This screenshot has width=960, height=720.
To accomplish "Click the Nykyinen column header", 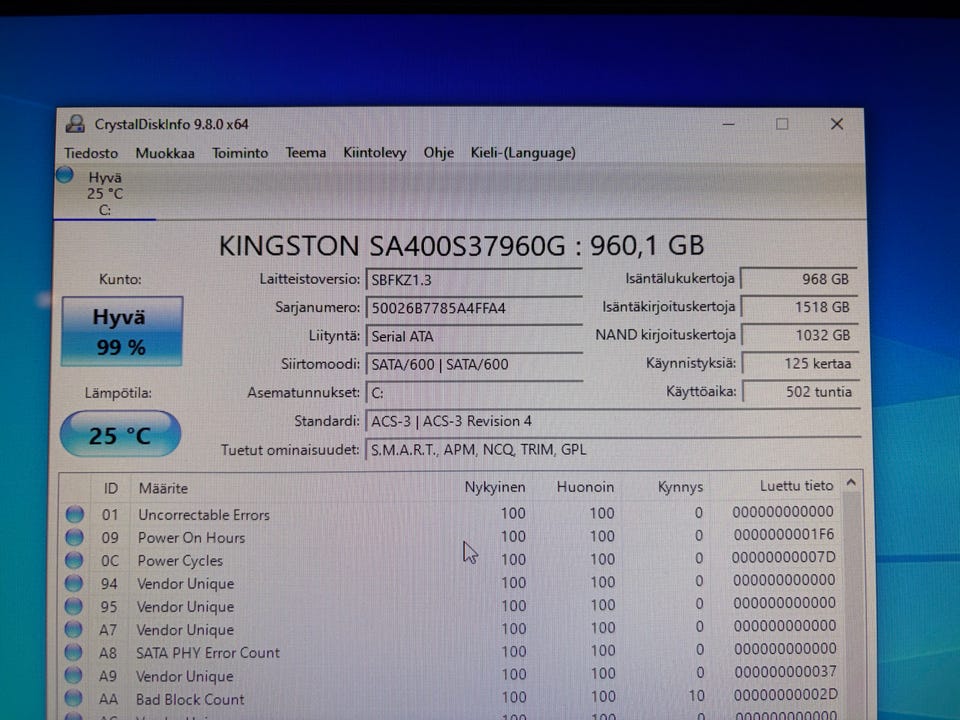I will point(495,487).
